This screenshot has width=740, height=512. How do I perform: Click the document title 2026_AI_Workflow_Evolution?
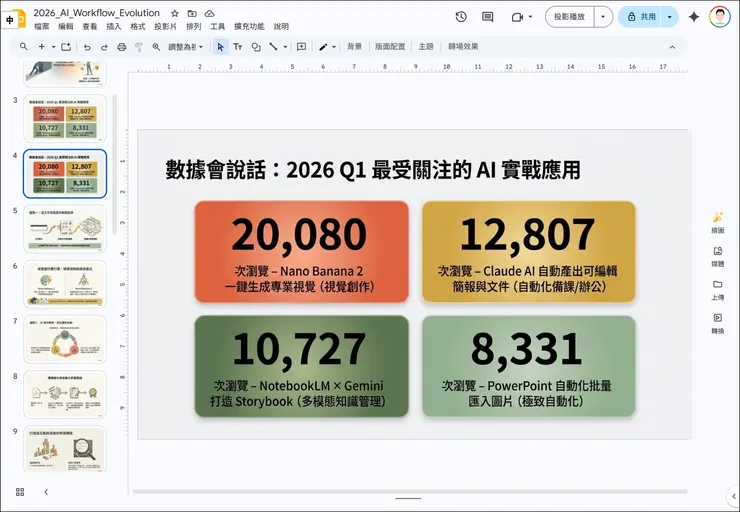96,13
